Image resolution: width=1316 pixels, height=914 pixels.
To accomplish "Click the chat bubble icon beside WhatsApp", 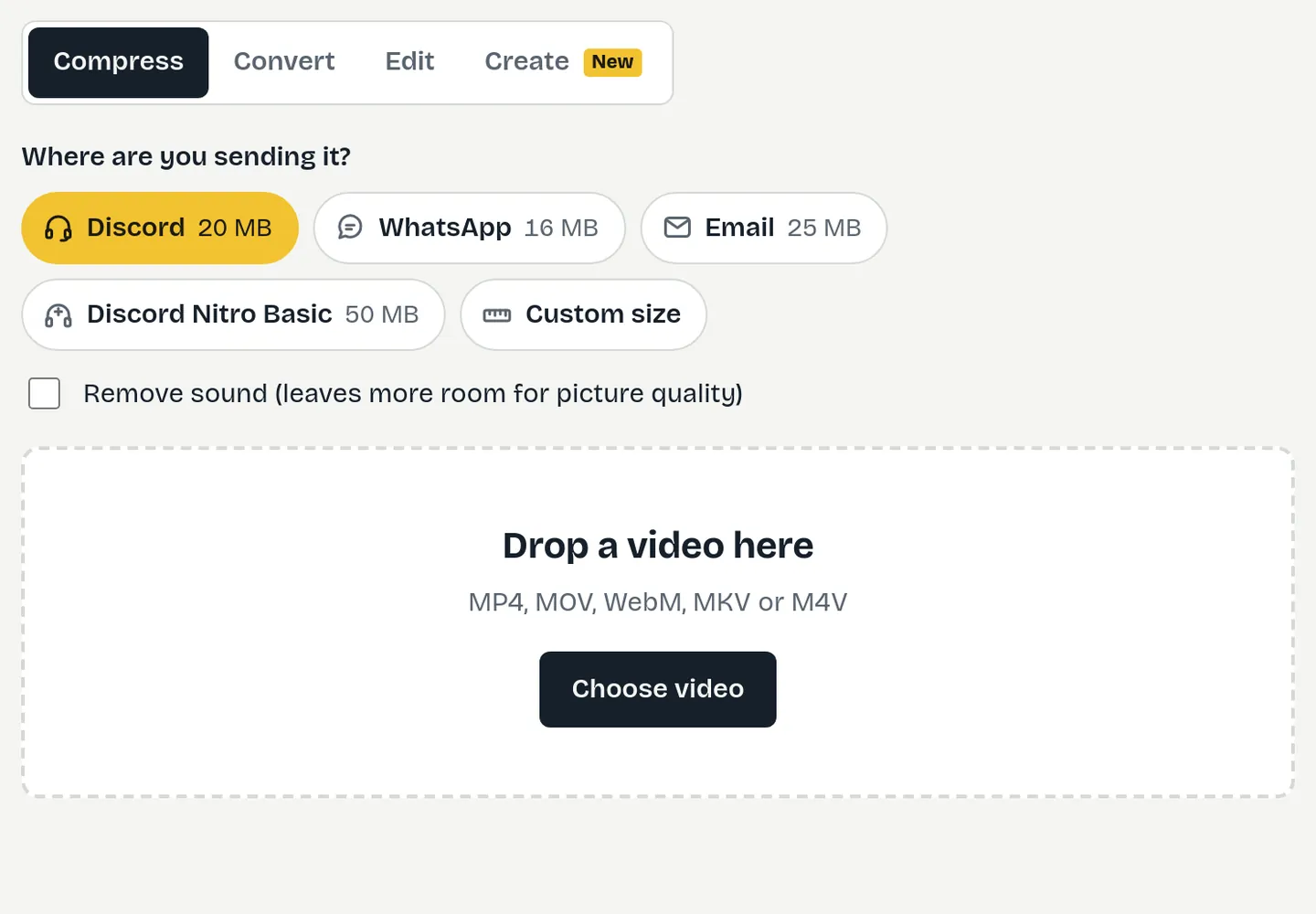I will [x=350, y=227].
